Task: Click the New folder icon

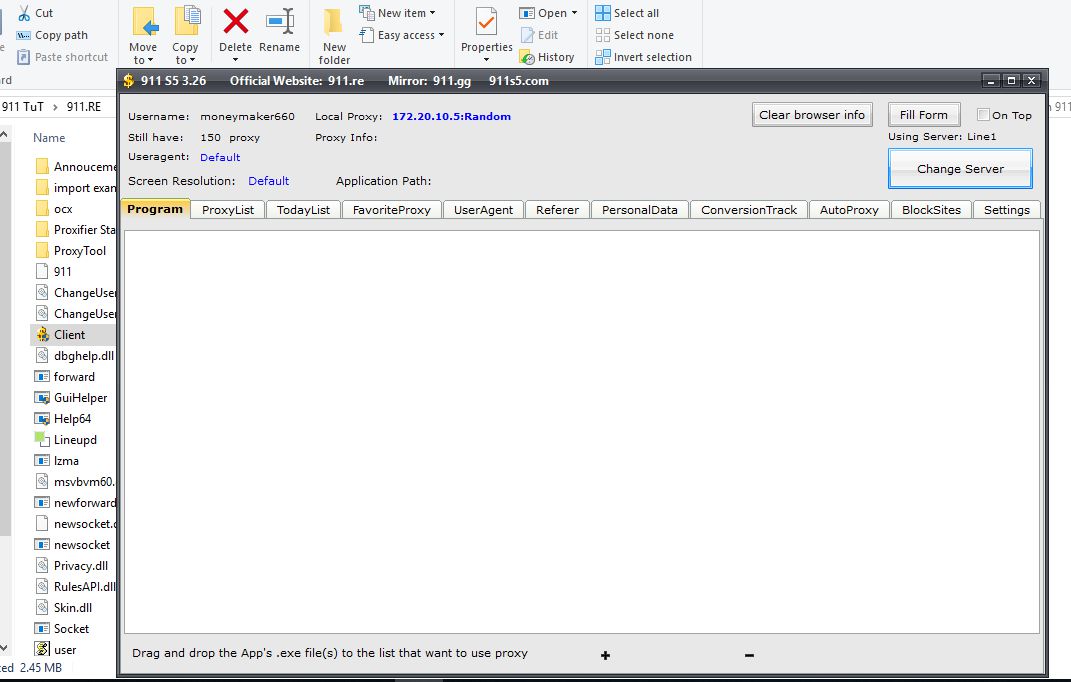Action: point(333,22)
